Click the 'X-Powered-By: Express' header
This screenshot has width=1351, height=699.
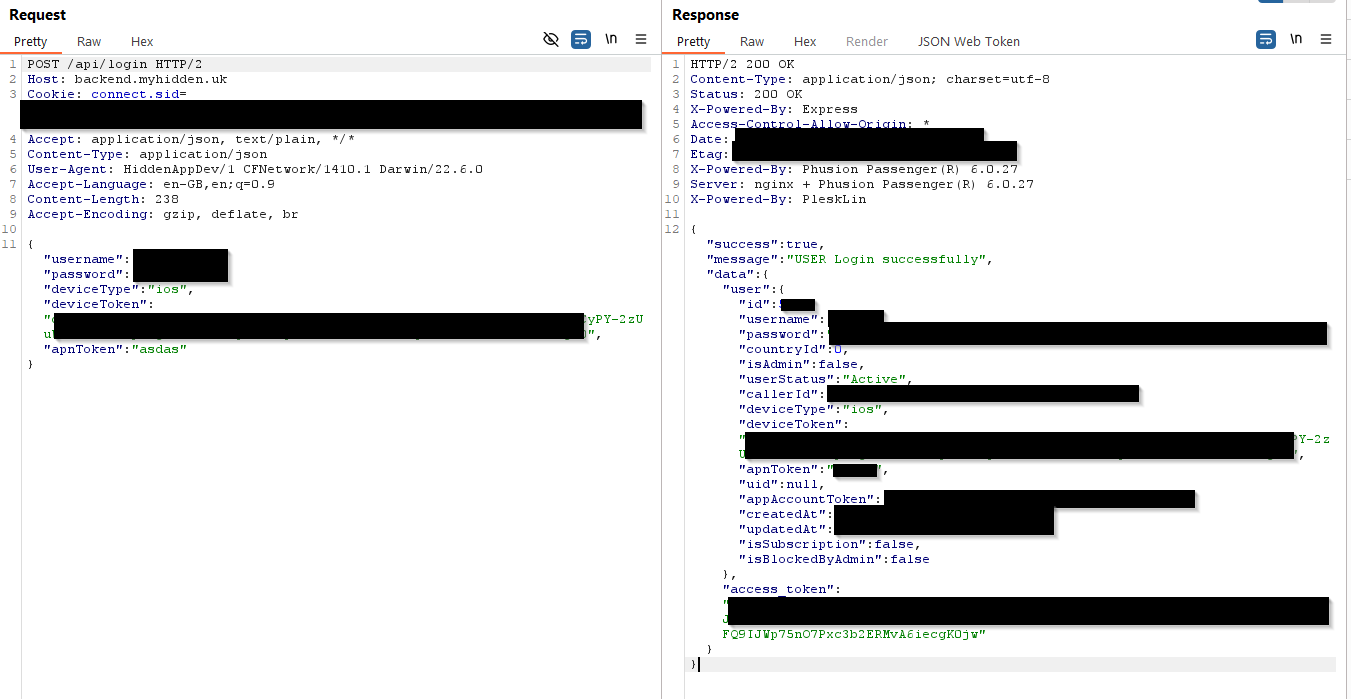point(774,109)
